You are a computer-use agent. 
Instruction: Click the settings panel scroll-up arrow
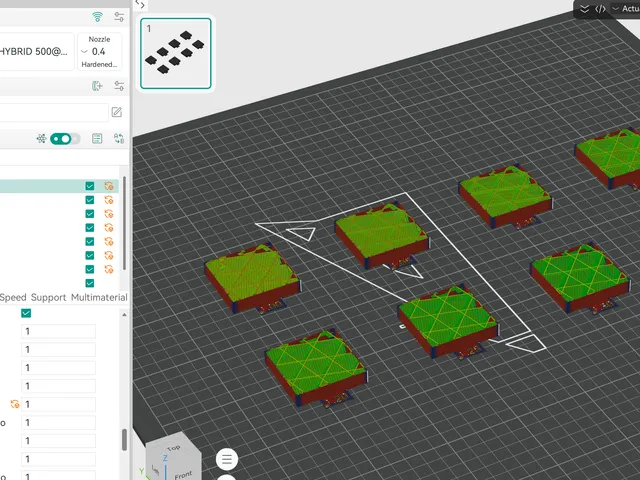124,315
